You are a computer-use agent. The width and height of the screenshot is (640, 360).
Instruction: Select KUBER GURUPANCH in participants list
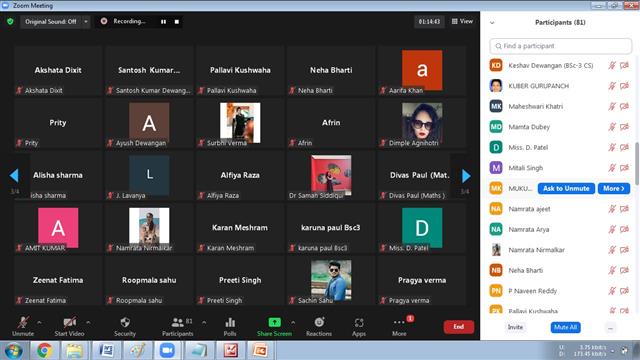559,86
